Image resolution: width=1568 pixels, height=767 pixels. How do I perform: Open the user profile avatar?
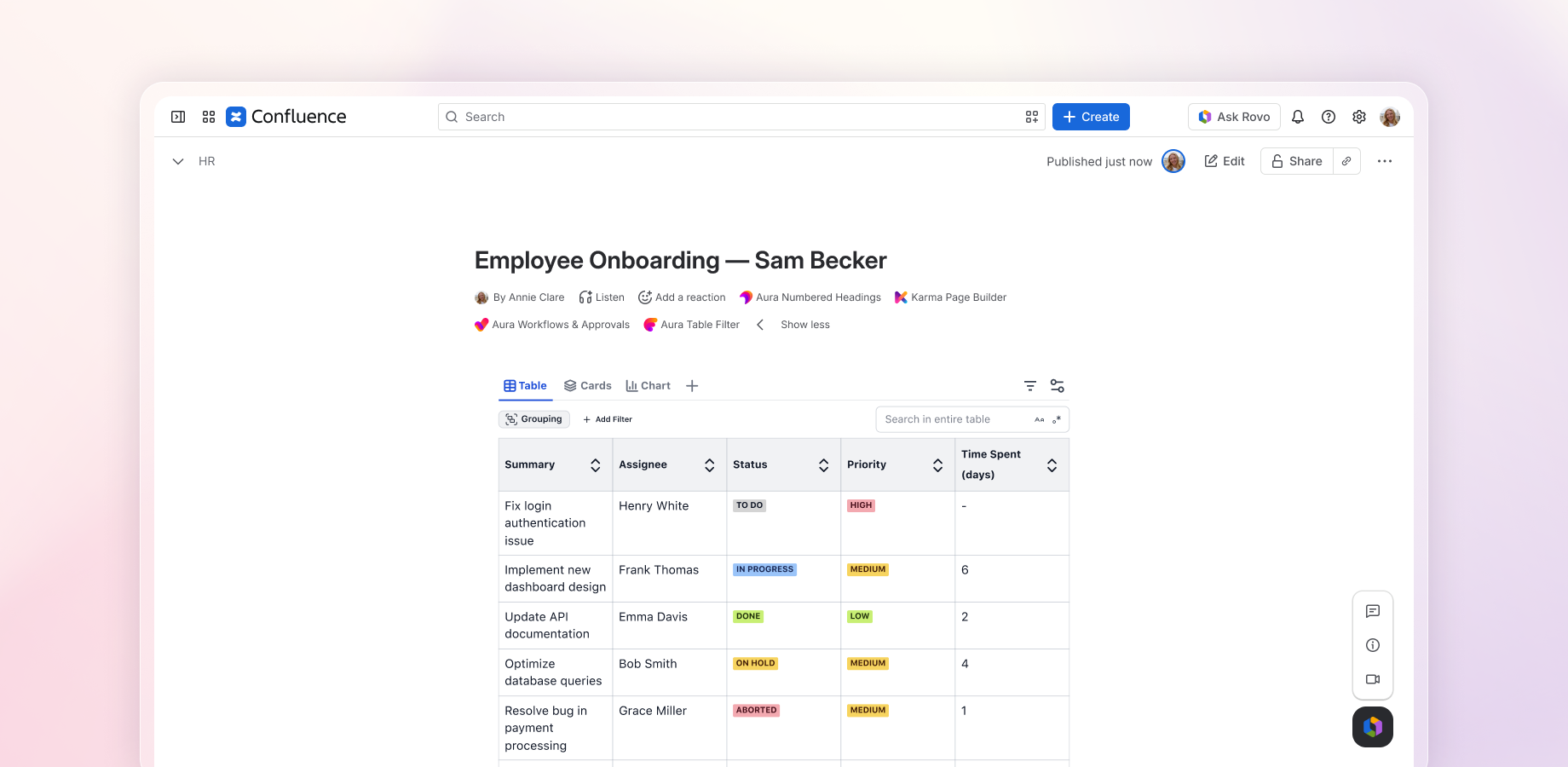[1390, 117]
